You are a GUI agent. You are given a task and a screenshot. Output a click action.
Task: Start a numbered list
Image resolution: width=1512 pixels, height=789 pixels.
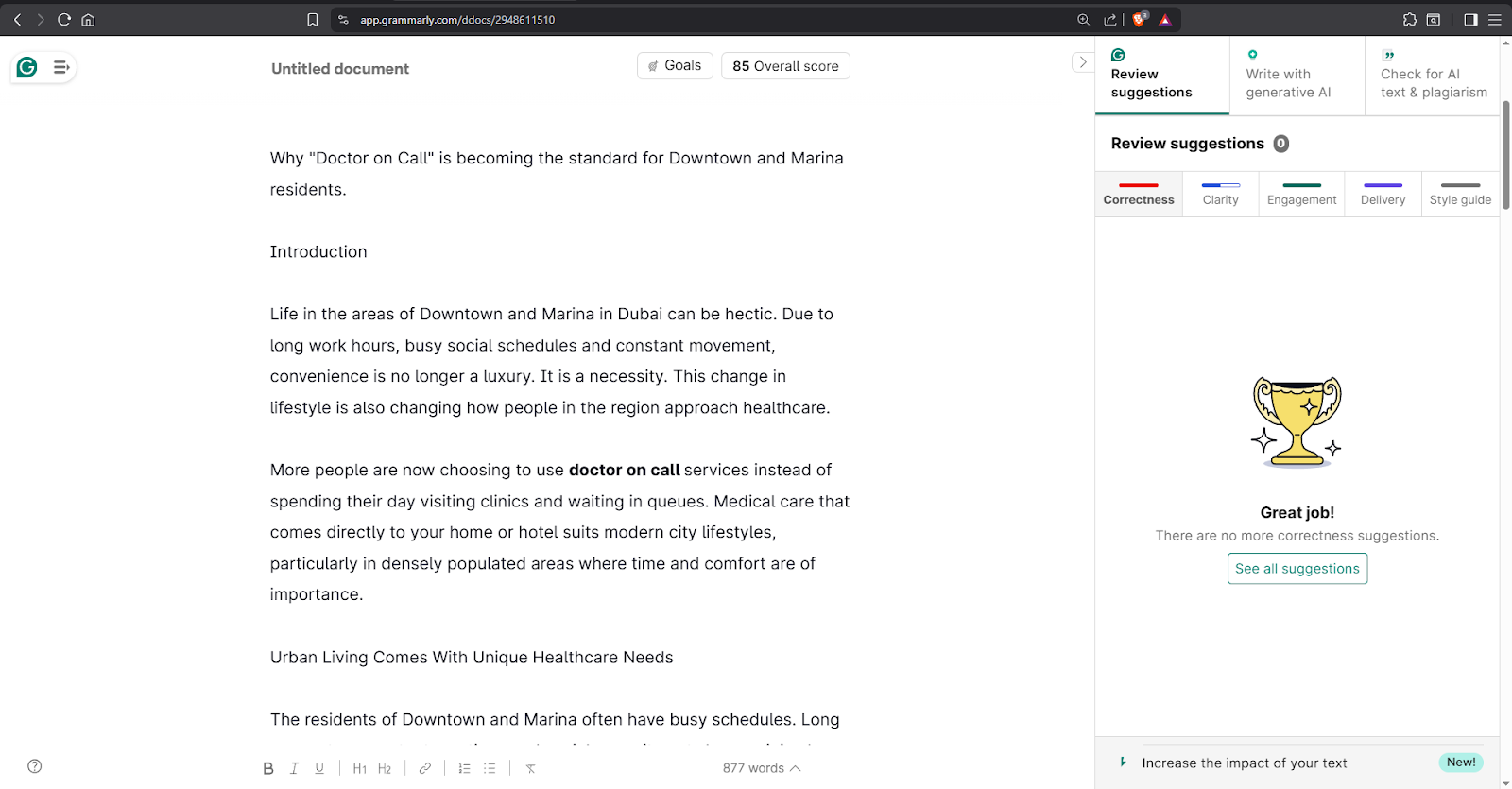click(x=464, y=768)
